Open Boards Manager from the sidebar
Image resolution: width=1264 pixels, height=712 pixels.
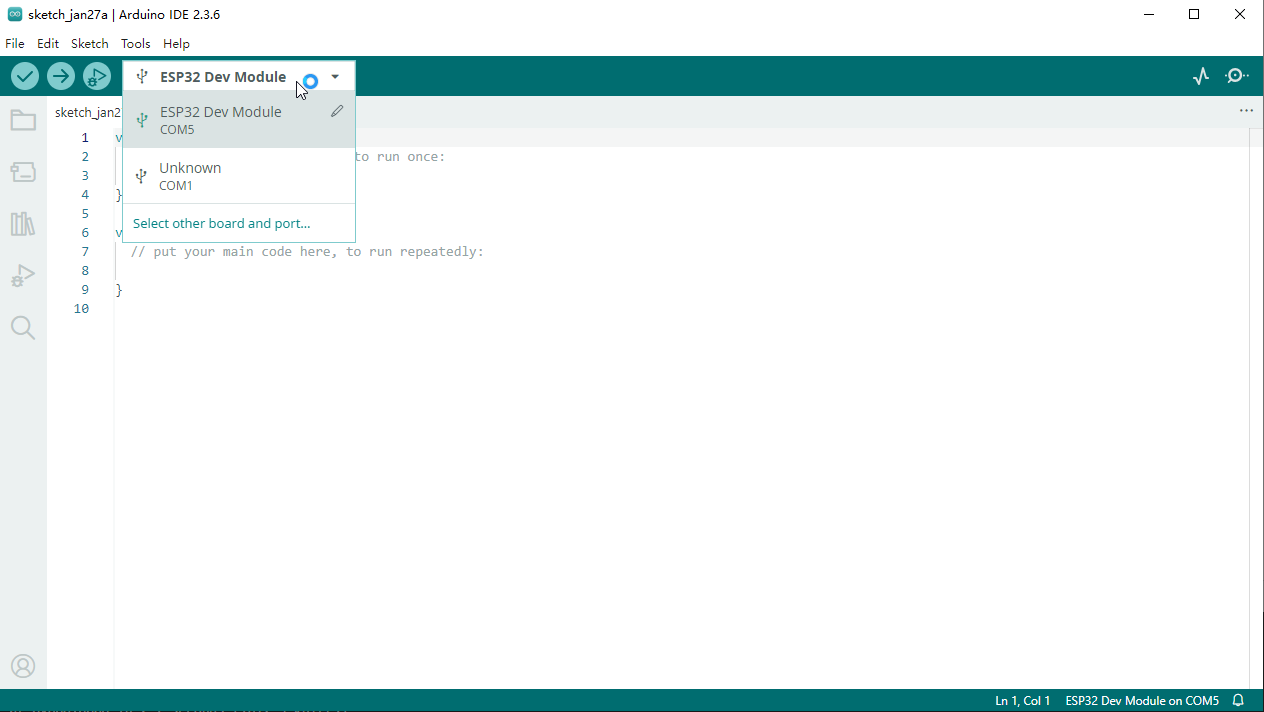pos(23,173)
